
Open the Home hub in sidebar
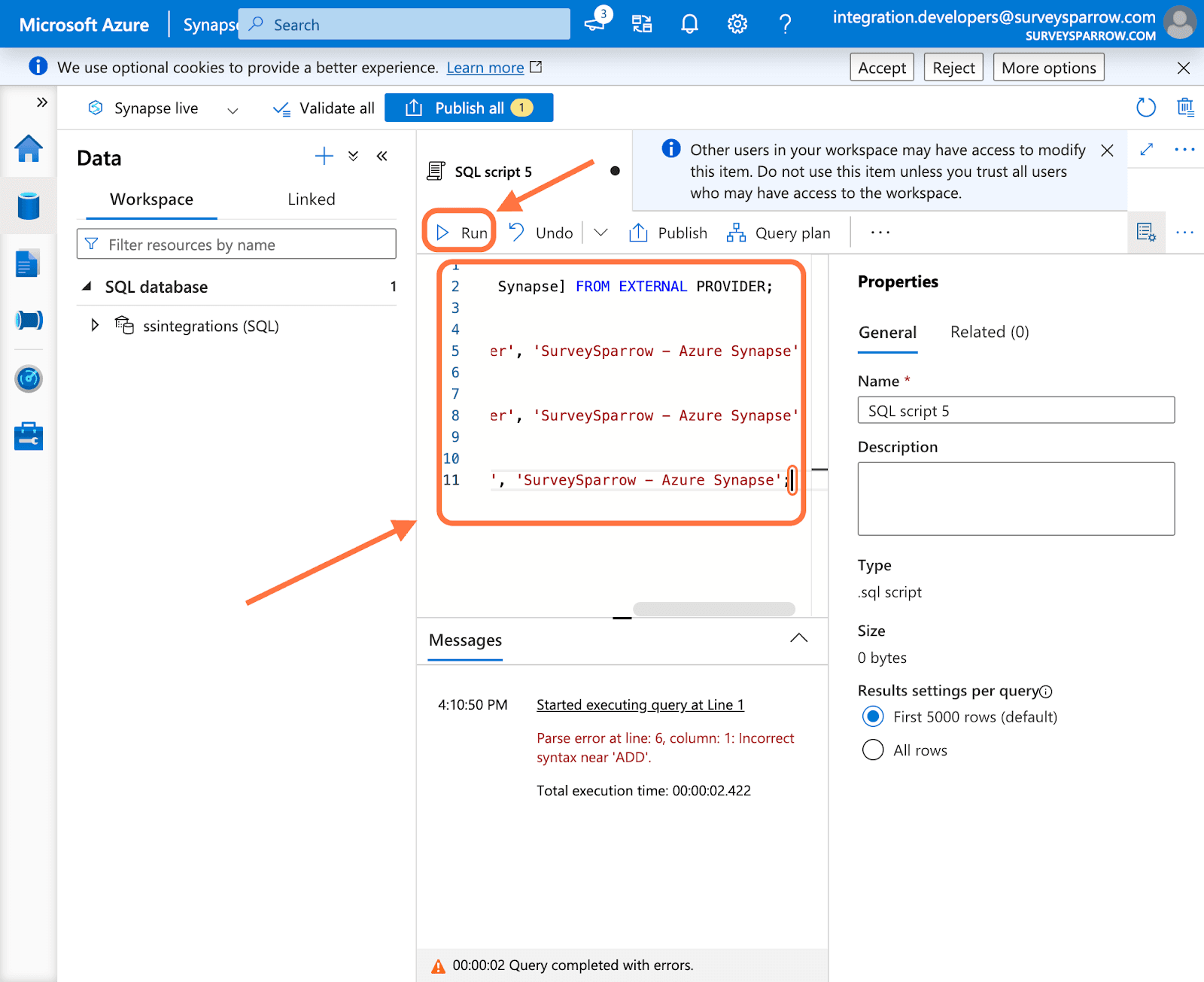click(29, 149)
